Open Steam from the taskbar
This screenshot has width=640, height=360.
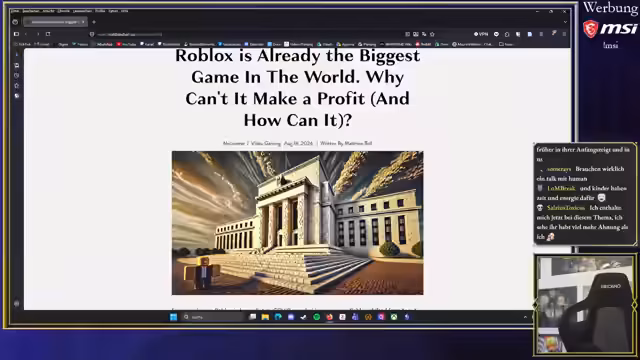[303, 317]
